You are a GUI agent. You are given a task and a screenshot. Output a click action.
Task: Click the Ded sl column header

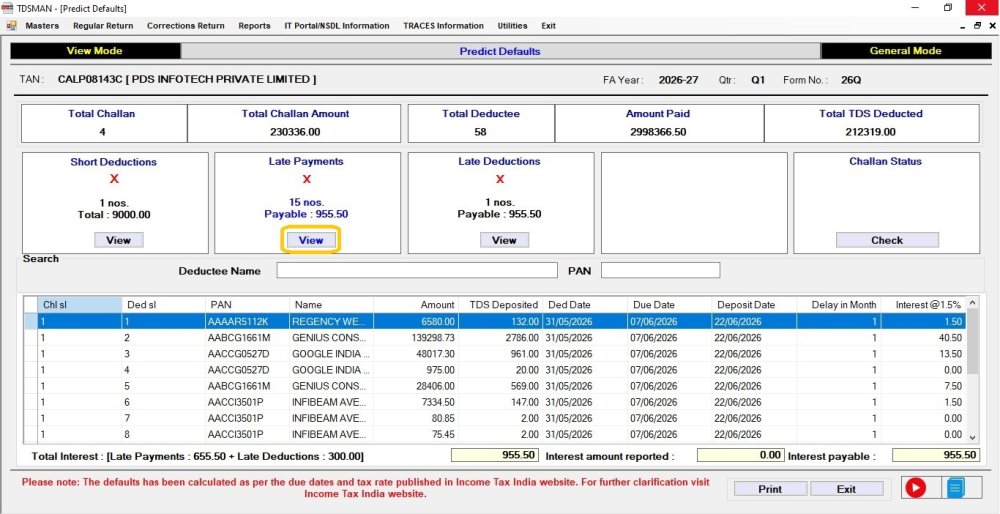pyautogui.click(x=163, y=305)
